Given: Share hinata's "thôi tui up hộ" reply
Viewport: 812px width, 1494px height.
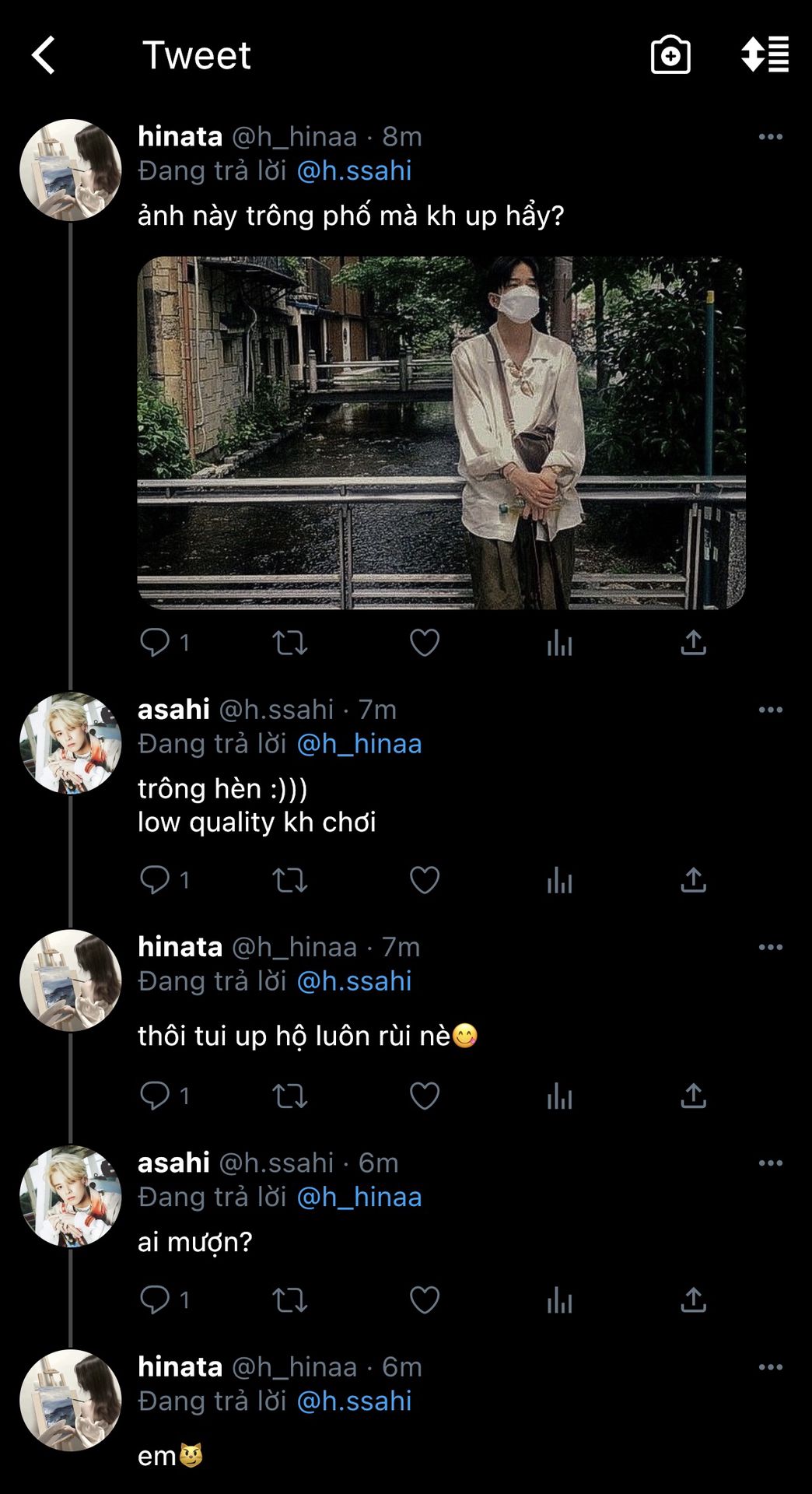Looking at the screenshot, I should [693, 1096].
